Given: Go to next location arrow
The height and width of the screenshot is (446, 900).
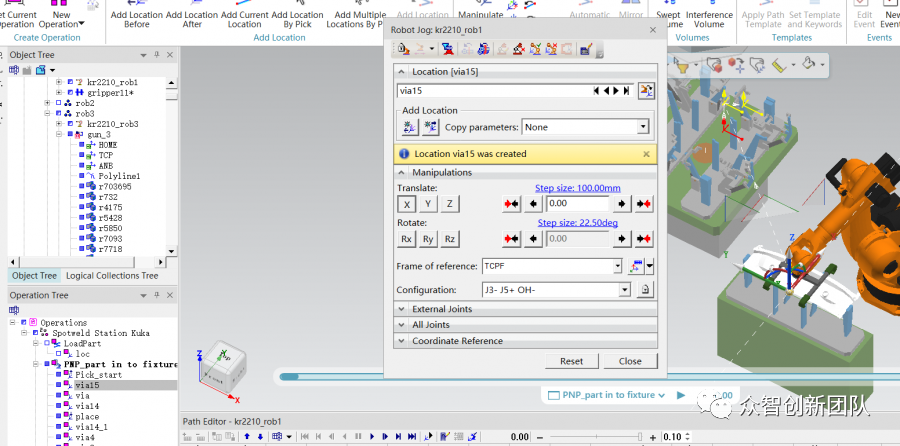Looking at the screenshot, I should tap(616, 91).
